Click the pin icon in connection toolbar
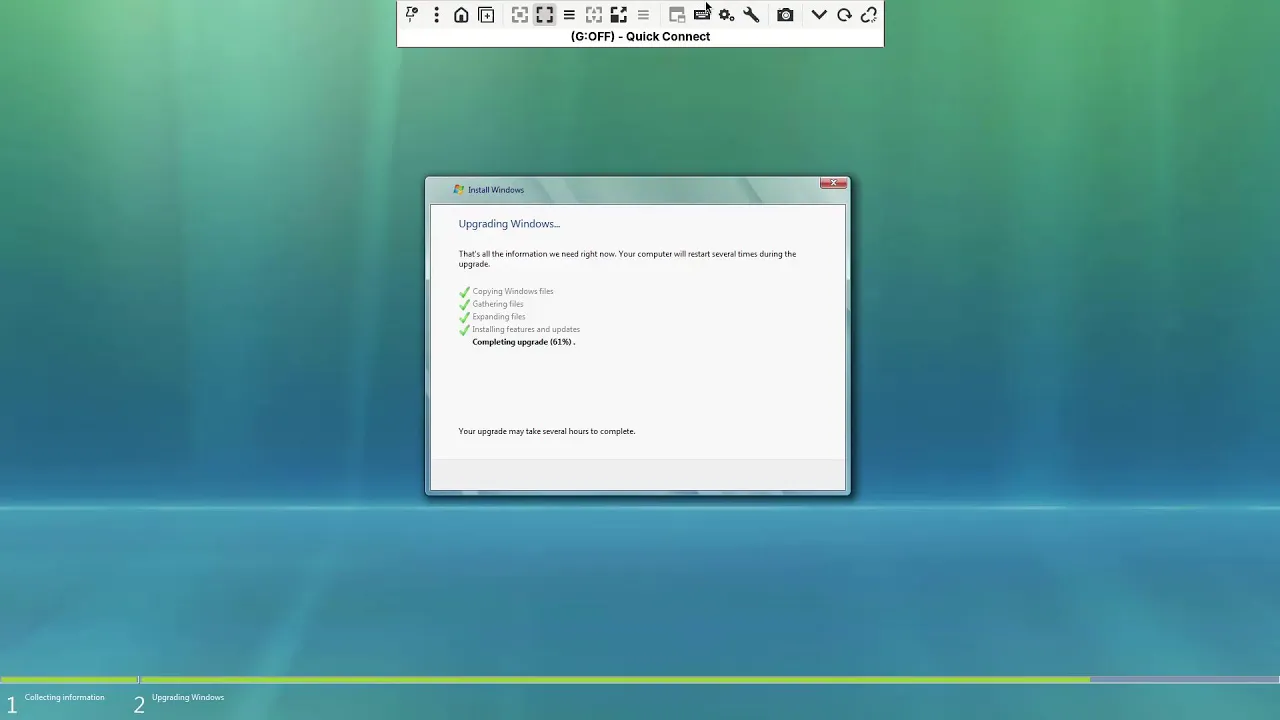The width and height of the screenshot is (1280, 720). tap(412, 14)
